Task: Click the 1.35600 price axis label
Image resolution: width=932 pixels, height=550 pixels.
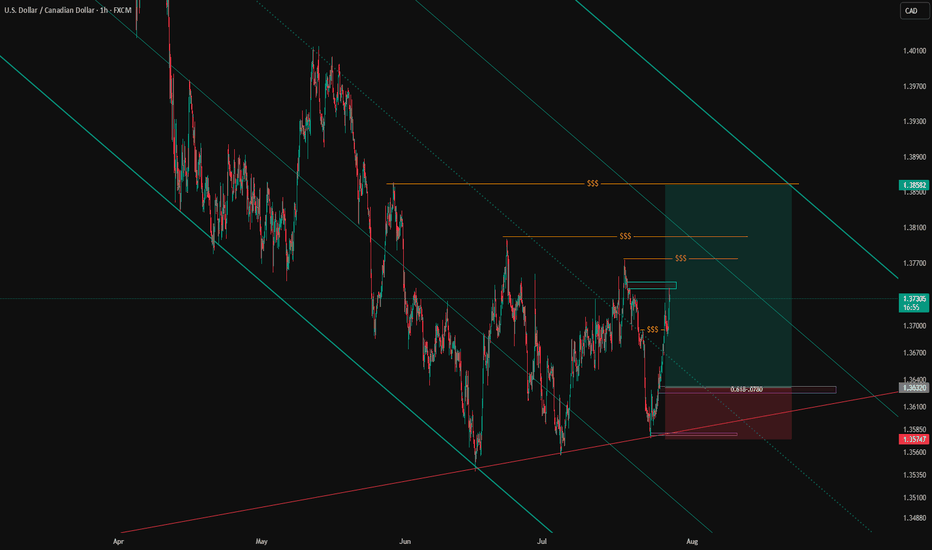Action: 914,452
